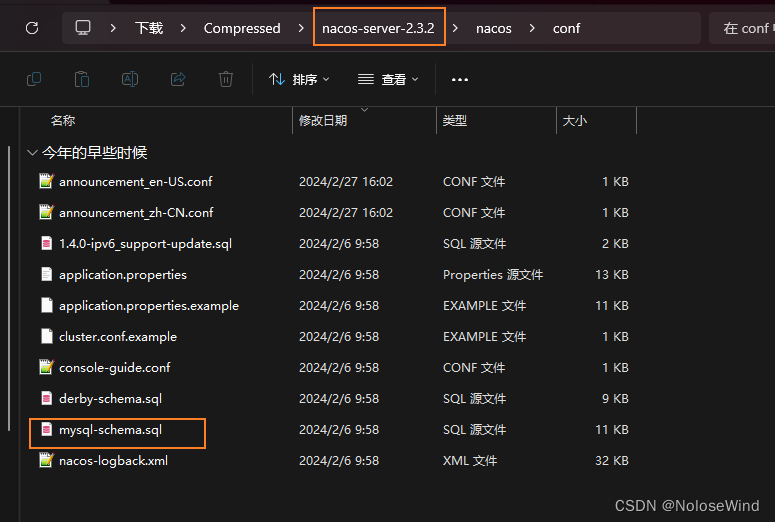Select file name derby-schema.sql

click(x=110, y=399)
